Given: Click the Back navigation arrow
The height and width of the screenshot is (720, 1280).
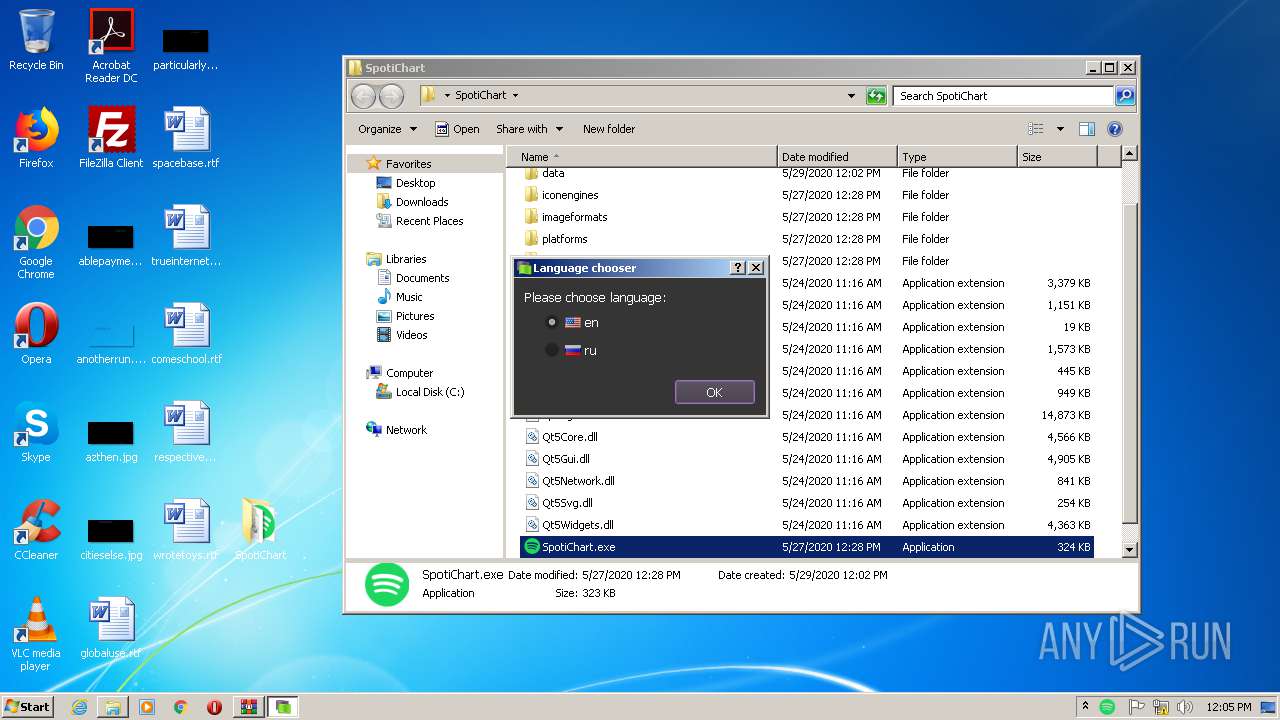Looking at the screenshot, I should point(364,96).
